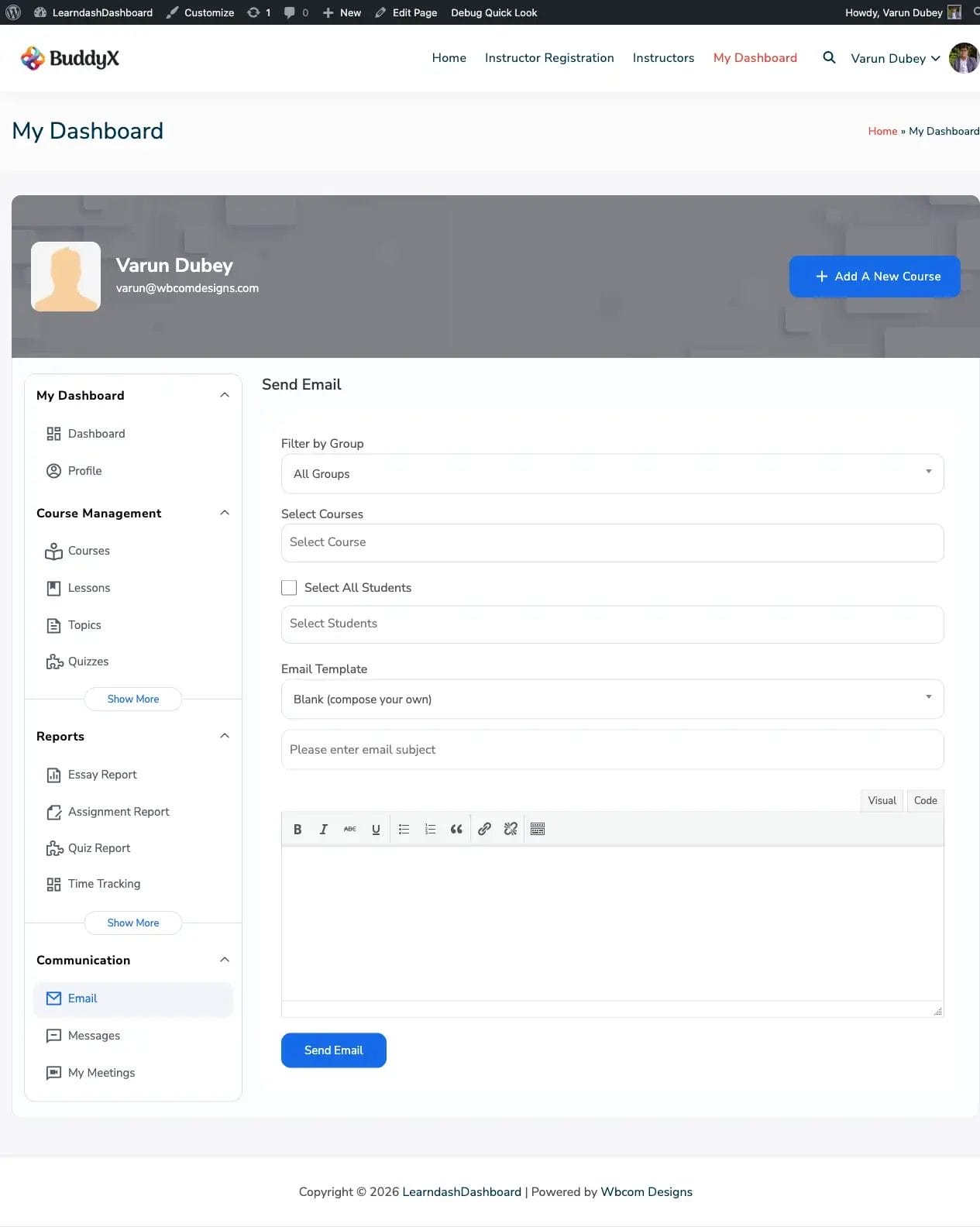Open Debug Quick Look in admin bar

click(x=494, y=12)
